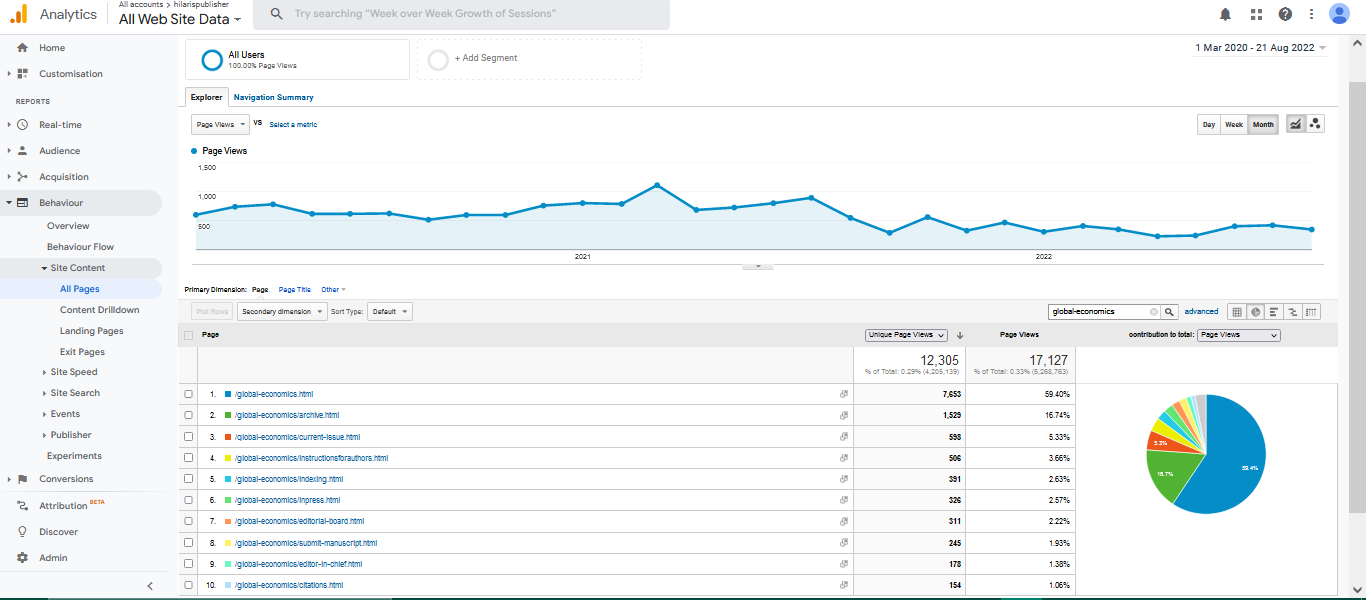The width and height of the screenshot is (1366, 600).
Task: Open page link icon for archive.html row
Action: pos(844,415)
